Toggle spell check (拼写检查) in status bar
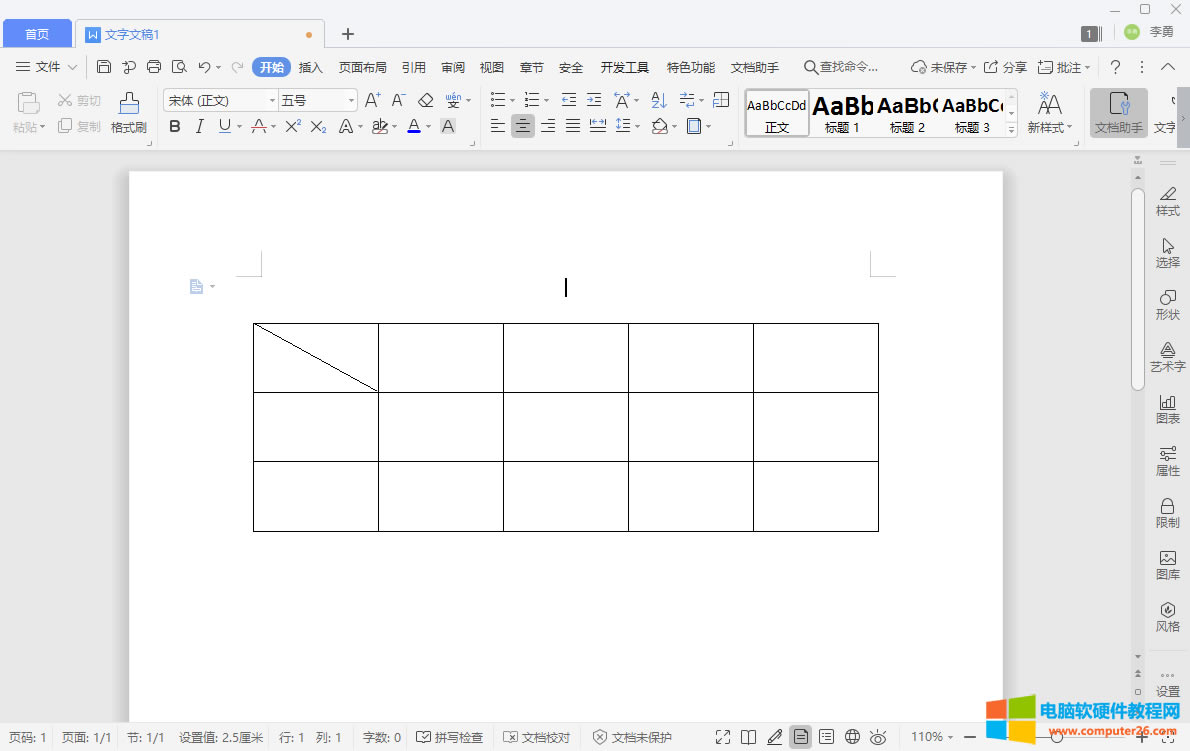 pyautogui.click(x=449, y=737)
